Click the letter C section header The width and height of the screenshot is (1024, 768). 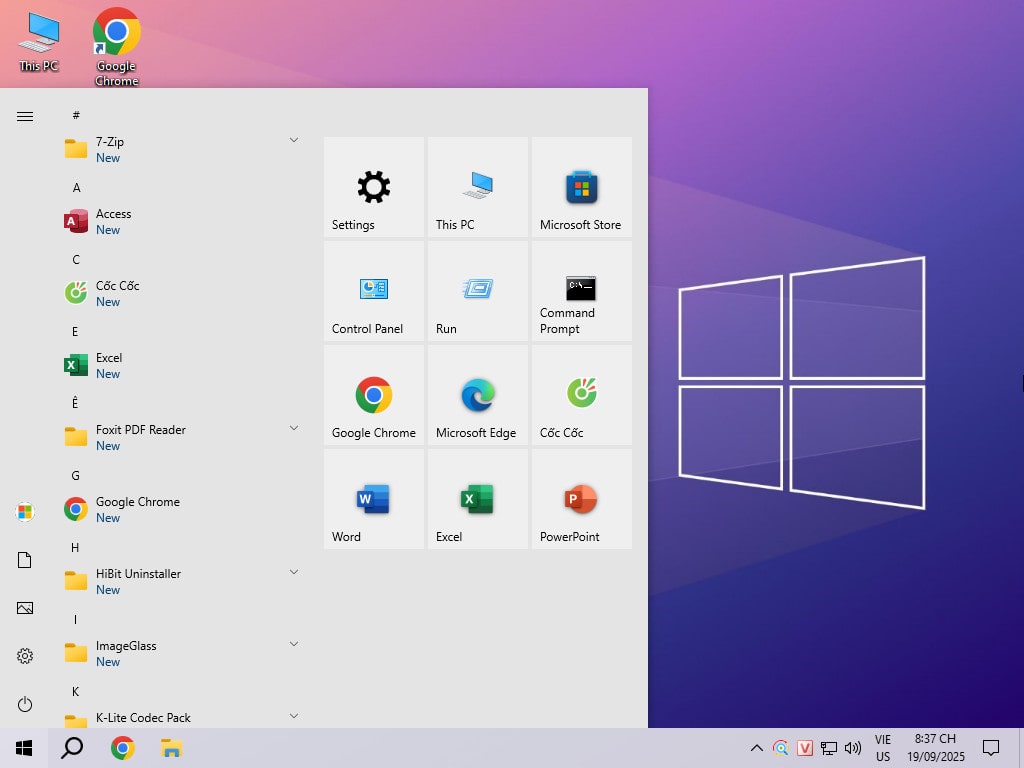click(76, 259)
